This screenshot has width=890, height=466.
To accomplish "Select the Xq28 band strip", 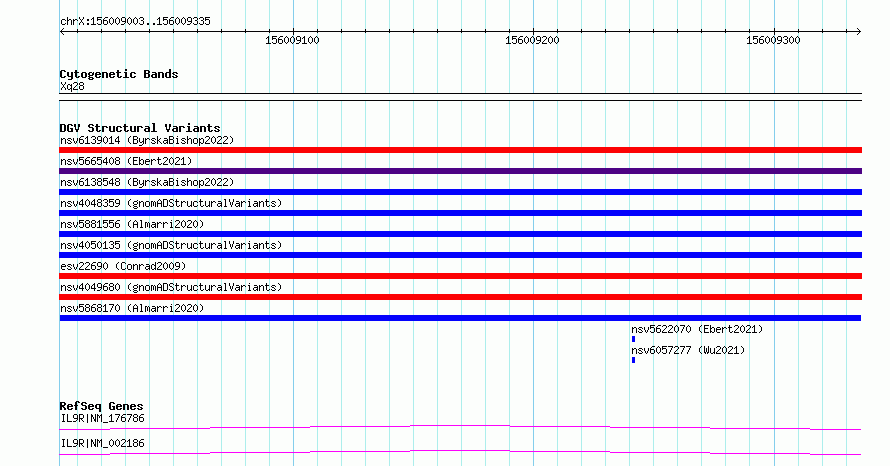I will [460, 97].
